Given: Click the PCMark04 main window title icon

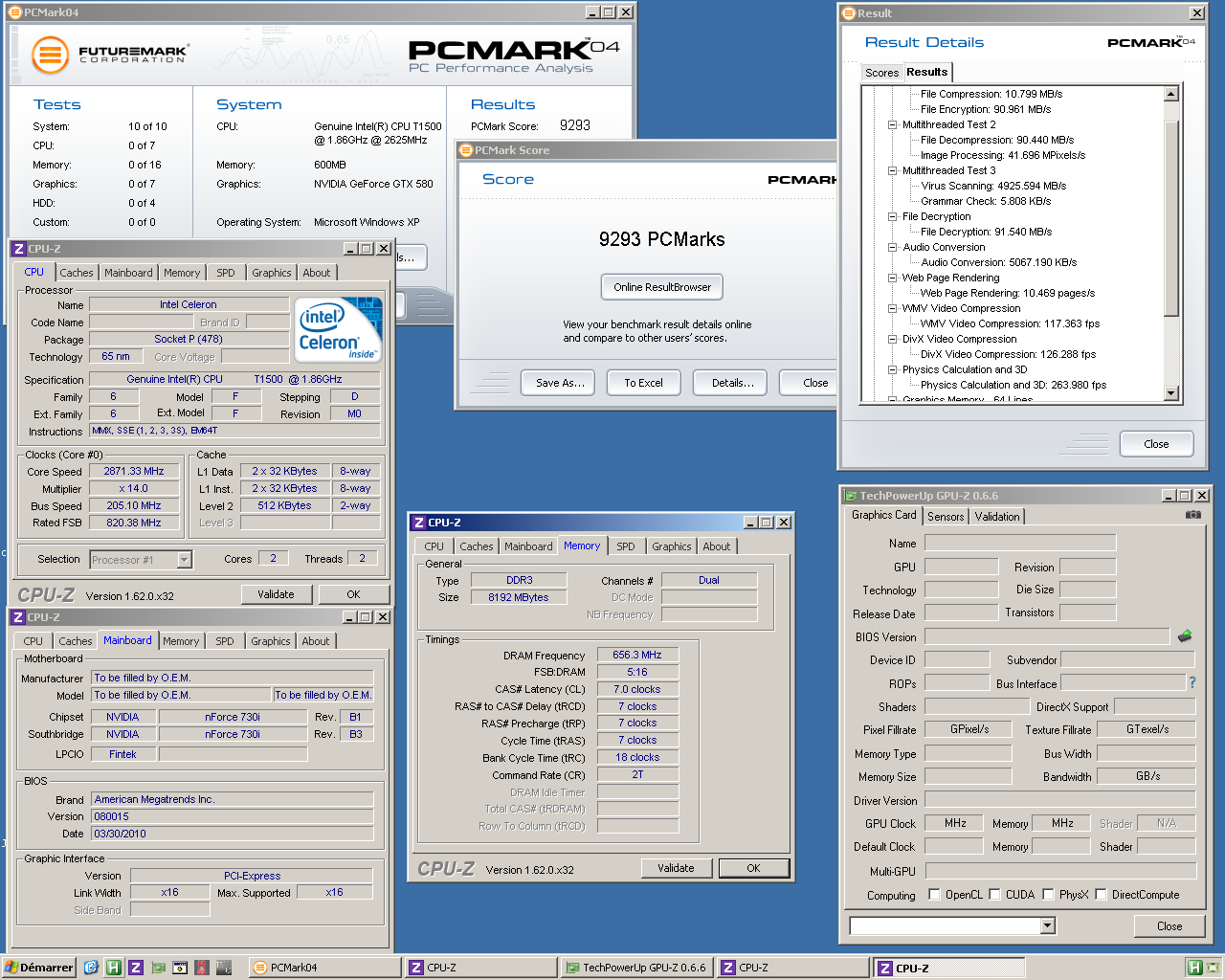Looking at the screenshot, I should pos(15,12).
